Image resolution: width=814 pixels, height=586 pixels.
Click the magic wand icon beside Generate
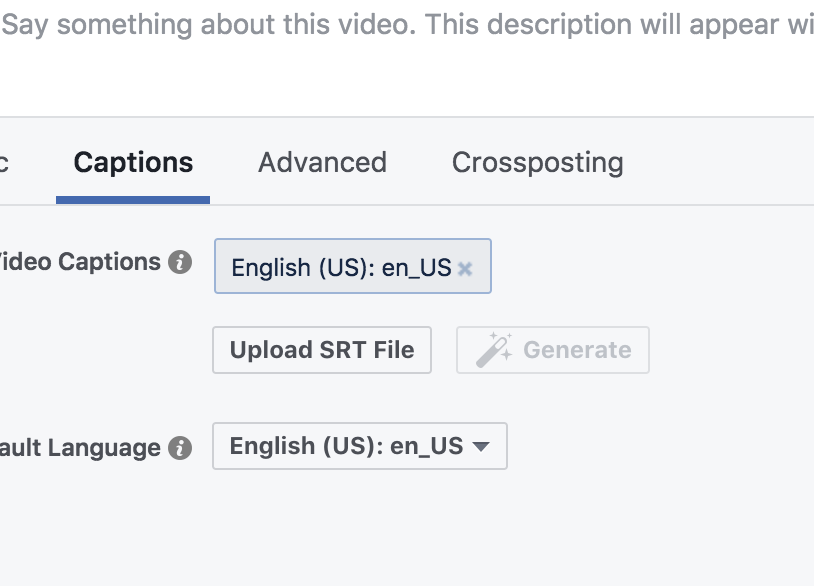(494, 350)
